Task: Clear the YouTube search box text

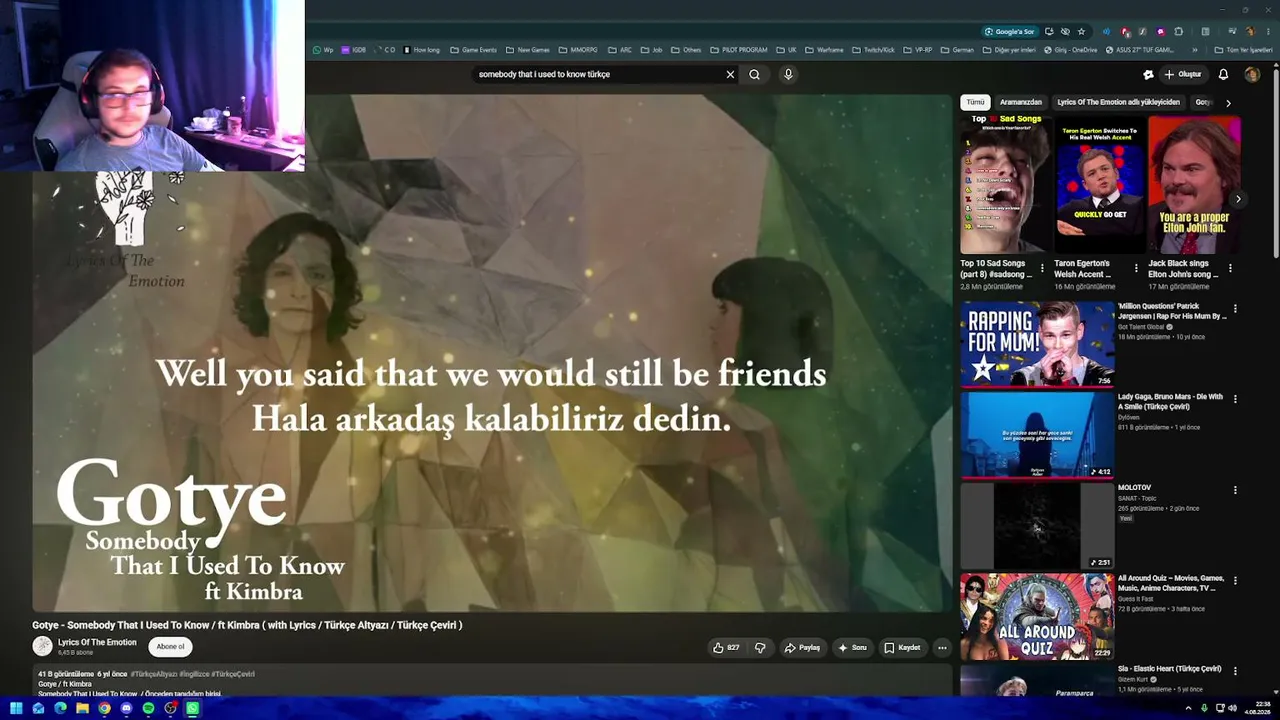Action: click(730, 74)
